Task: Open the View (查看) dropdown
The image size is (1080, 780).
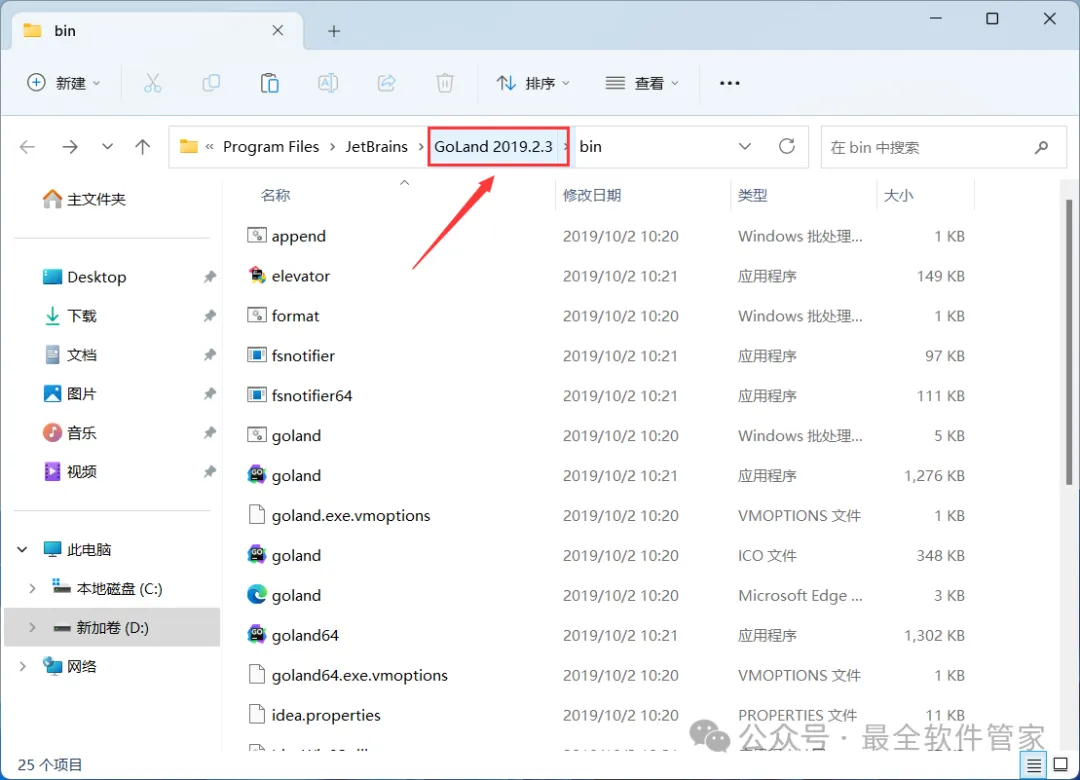Action: 642,83
